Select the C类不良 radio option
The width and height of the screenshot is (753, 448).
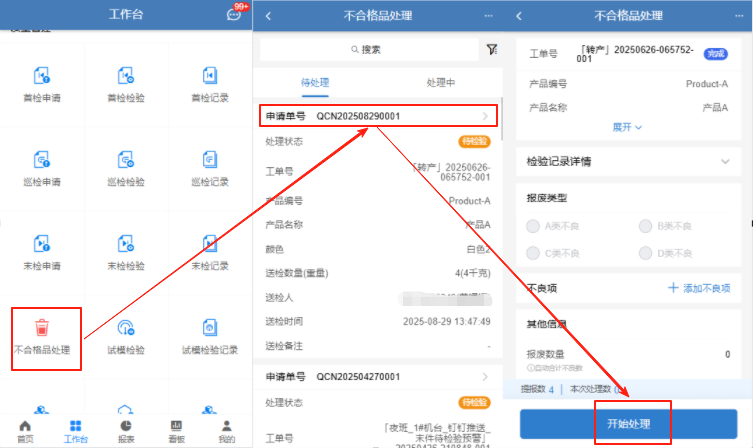(533, 254)
